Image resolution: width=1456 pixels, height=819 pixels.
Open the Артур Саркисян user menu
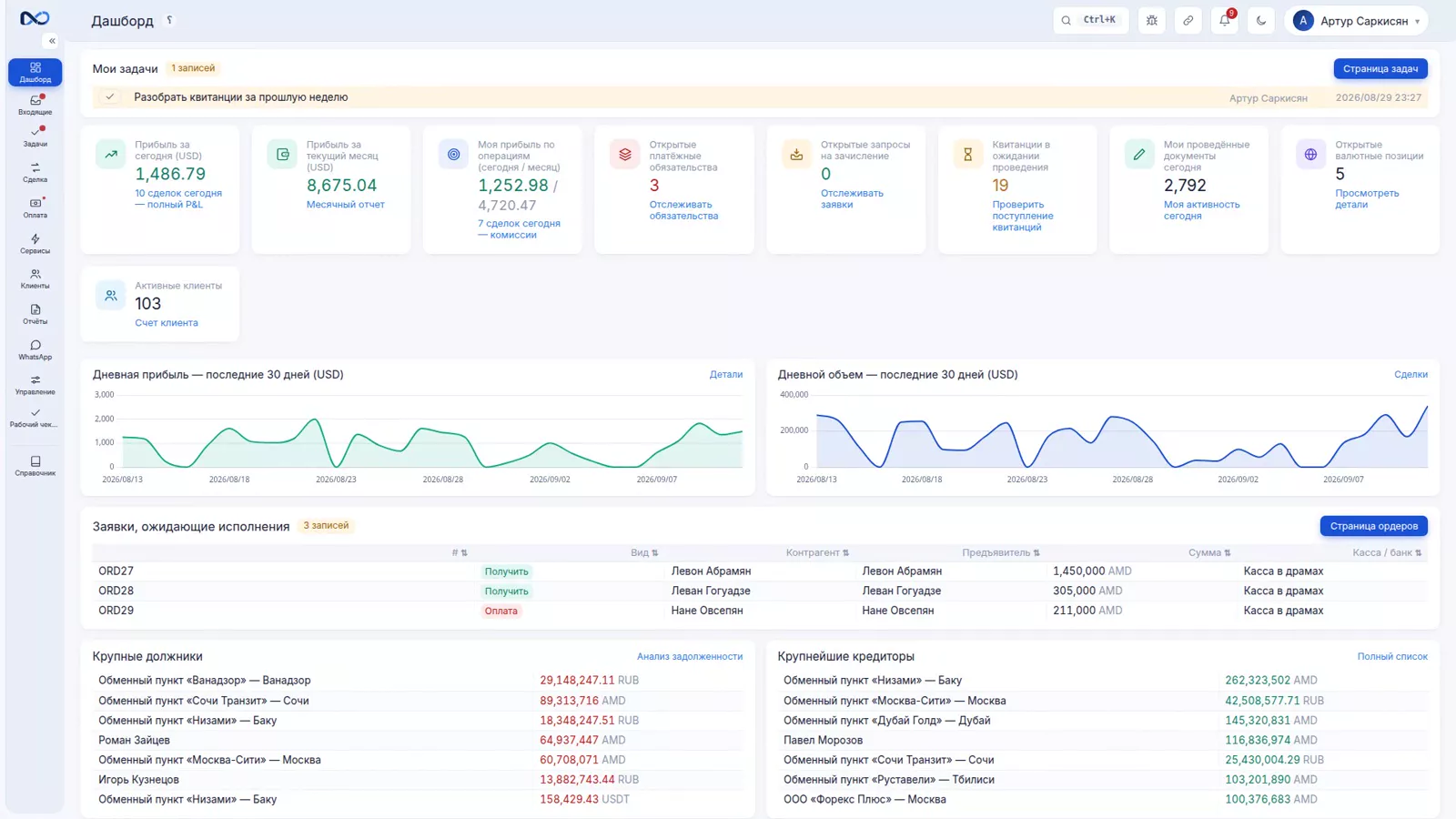[1356, 20]
